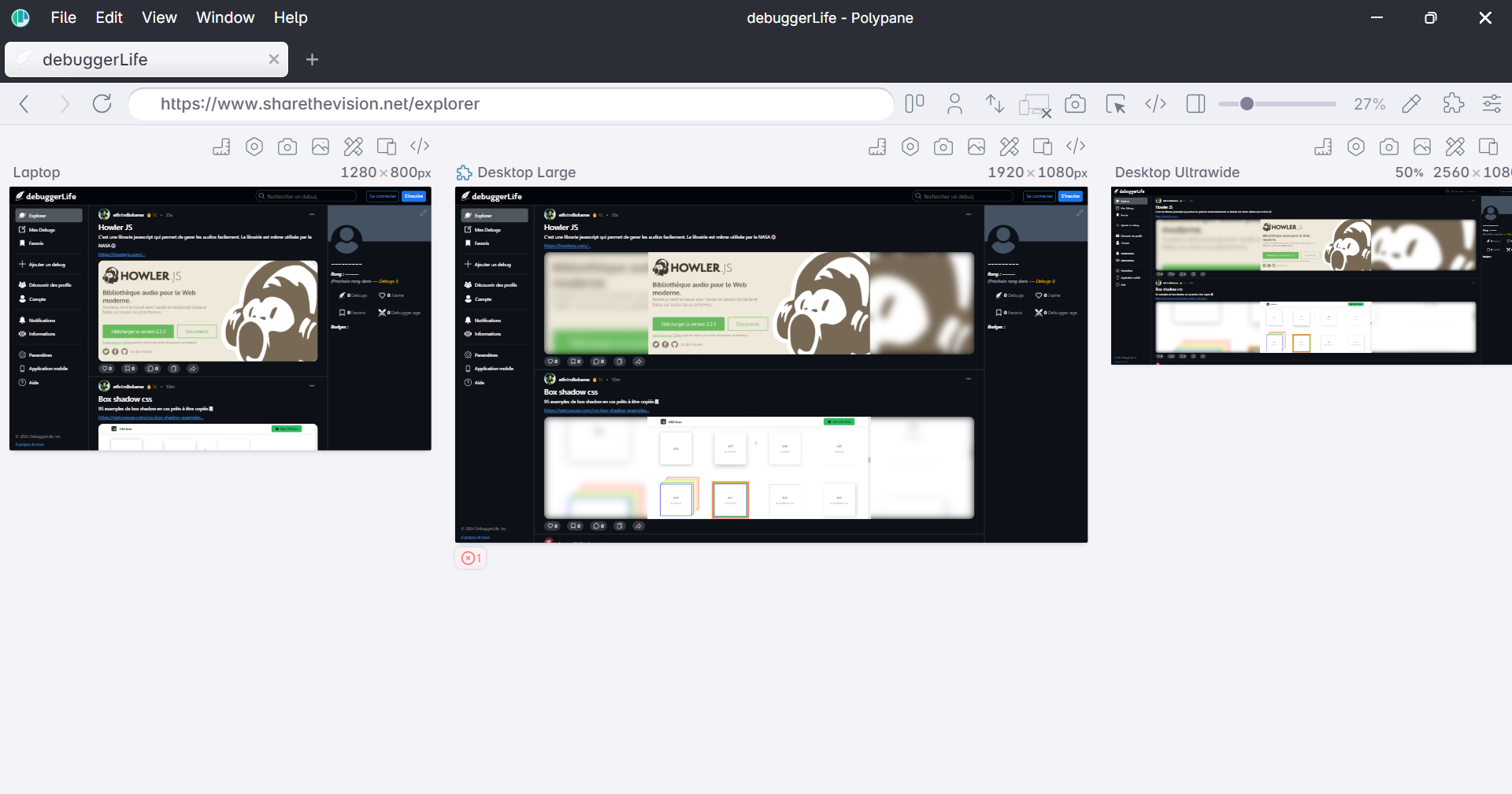The width and height of the screenshot is (1512, 794).
Task: Go forward to next page
Action: 65,104
